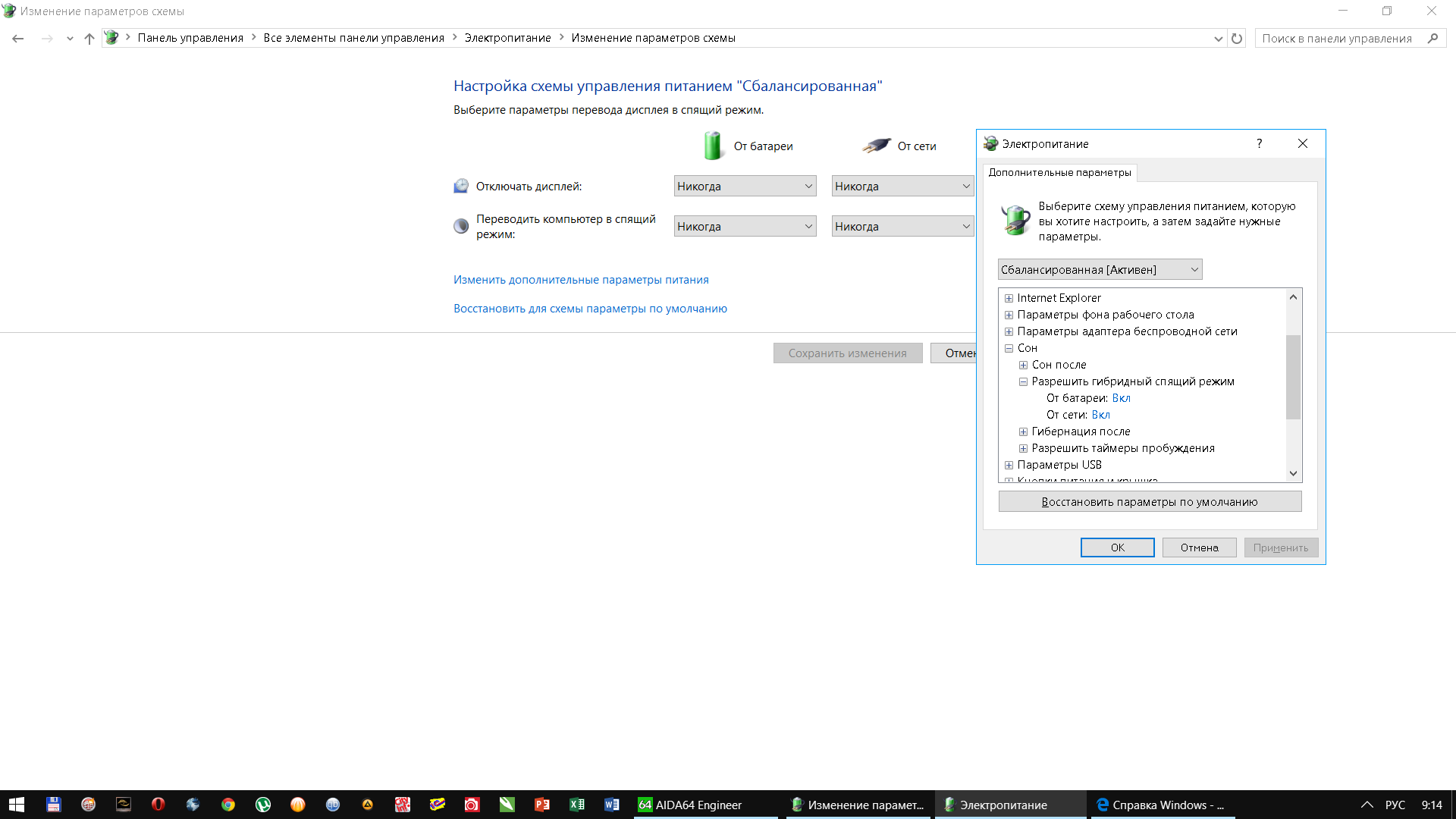Screen dimensions: 1456x819
Task: Open Google Chrome from taskbar
Action: [x=227, y=805]
